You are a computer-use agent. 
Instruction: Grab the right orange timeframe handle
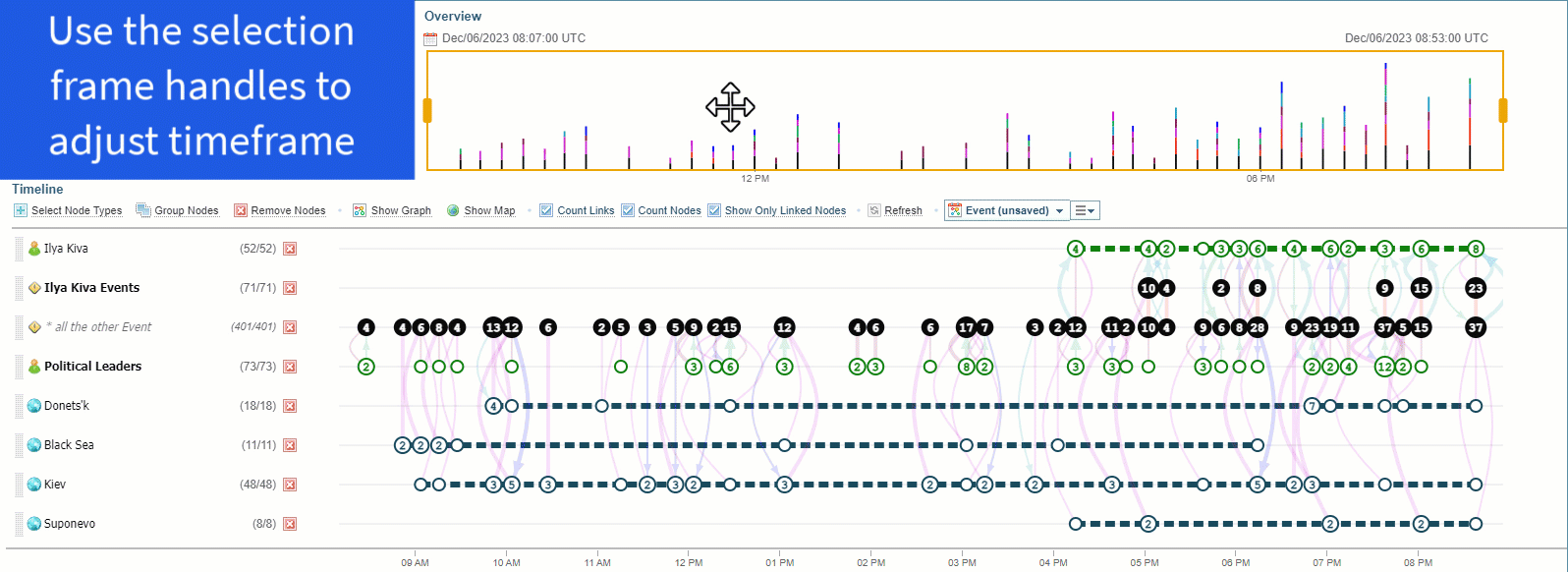coord(1503,110)
